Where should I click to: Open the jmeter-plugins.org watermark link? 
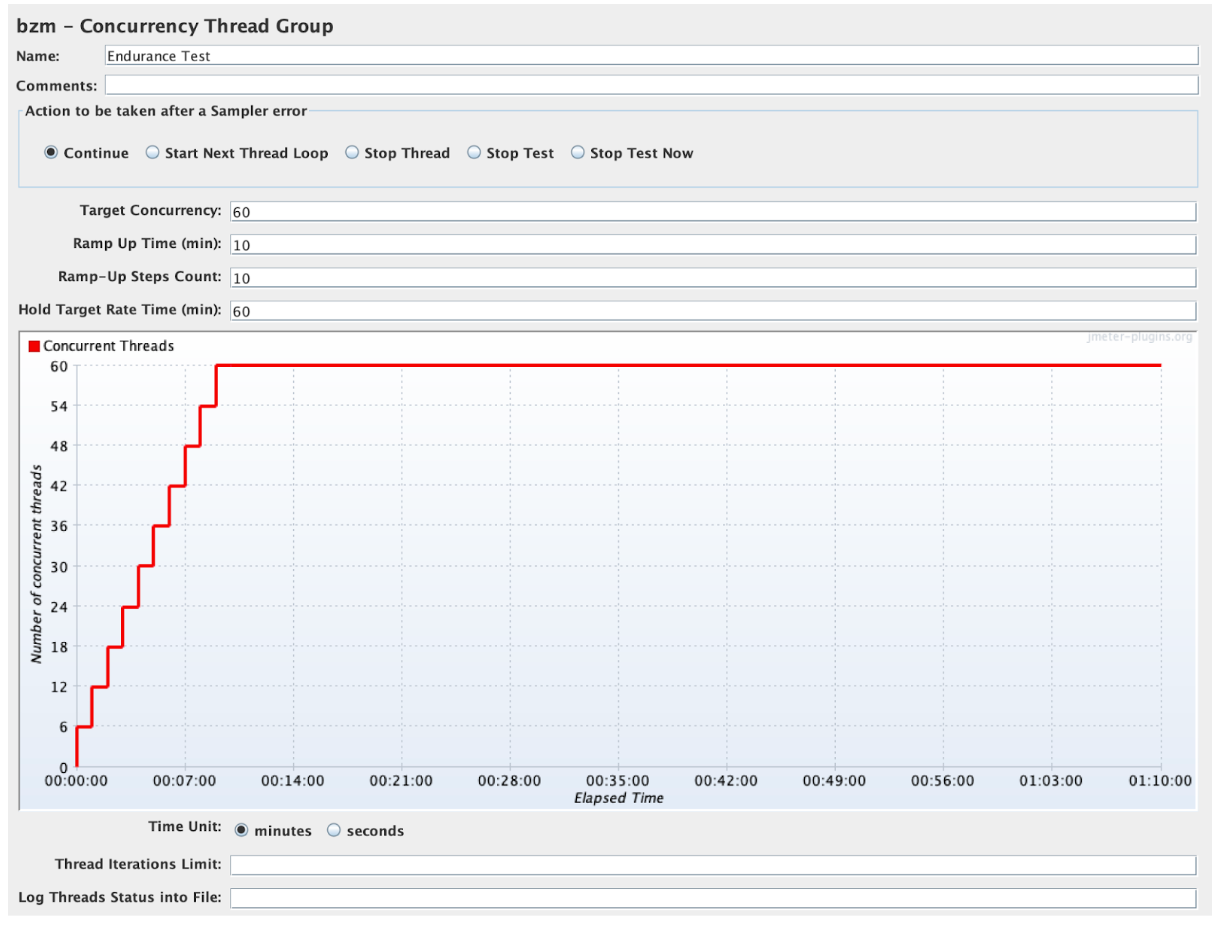coord(1139,337)
